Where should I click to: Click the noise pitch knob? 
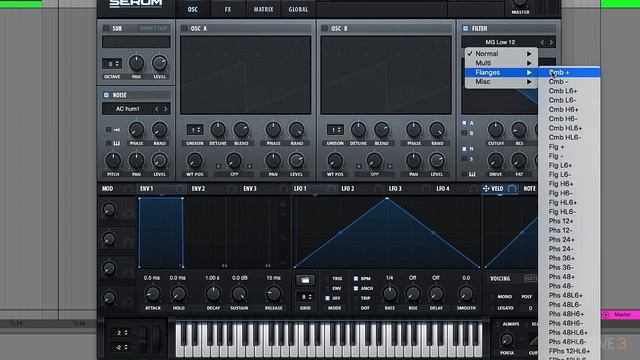(x=113, y=161)
